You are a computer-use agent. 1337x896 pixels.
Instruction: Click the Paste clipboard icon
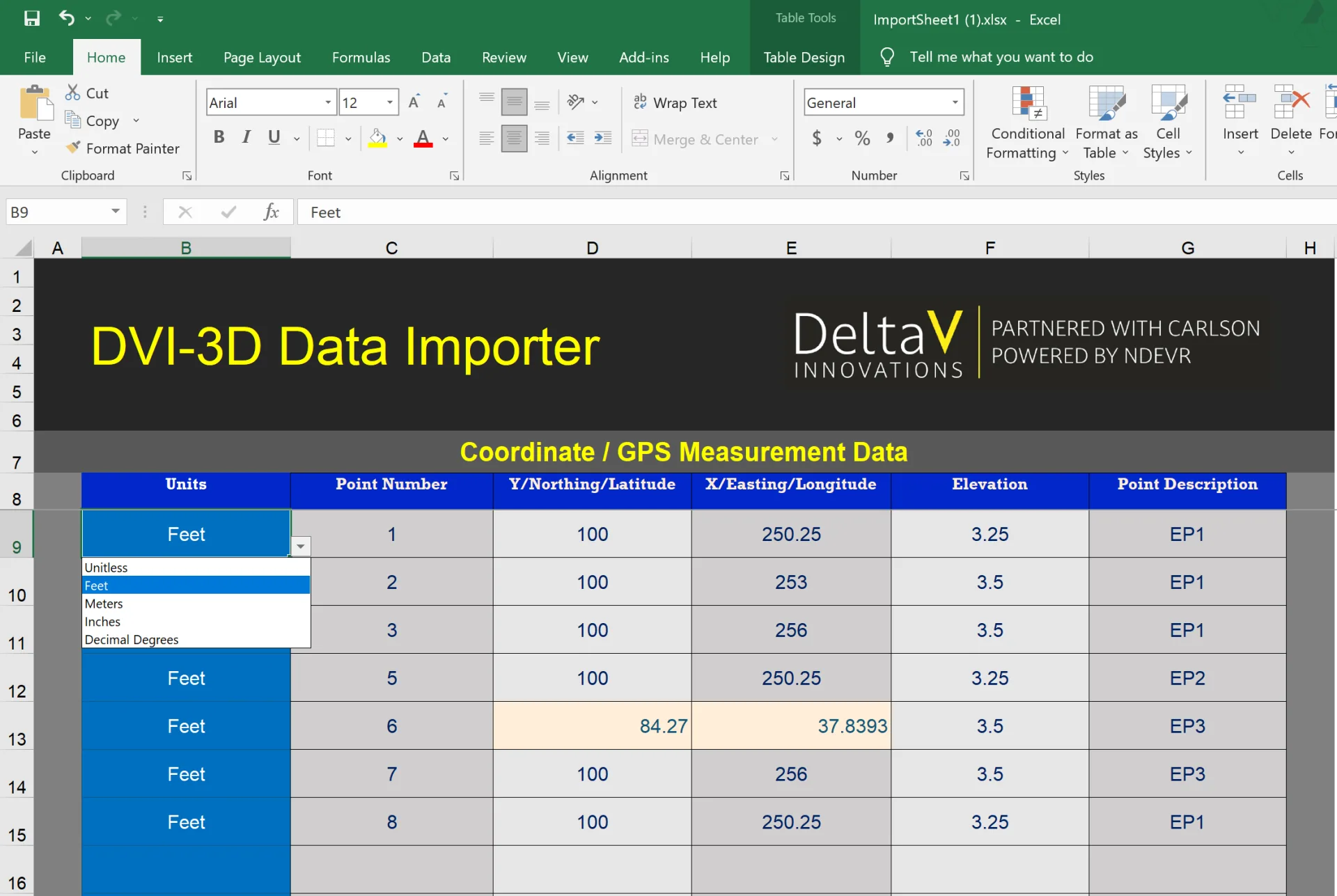click(x=36, y=103)
